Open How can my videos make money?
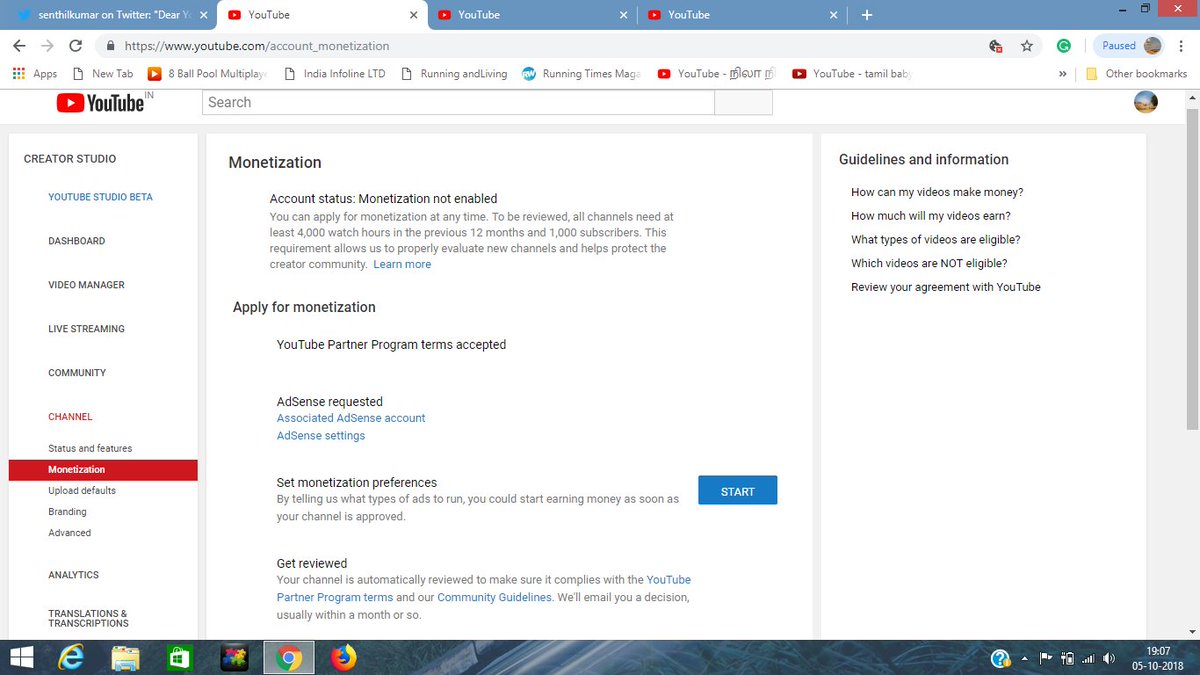1200x675 pixels. [x=937, y=192]
